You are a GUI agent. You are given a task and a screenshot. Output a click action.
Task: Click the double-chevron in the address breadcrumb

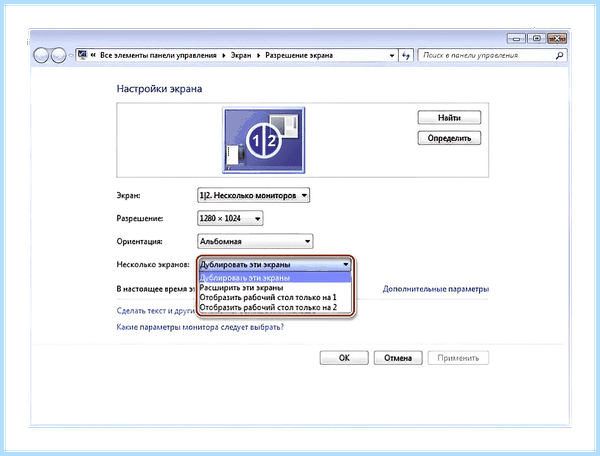(93, 55)
